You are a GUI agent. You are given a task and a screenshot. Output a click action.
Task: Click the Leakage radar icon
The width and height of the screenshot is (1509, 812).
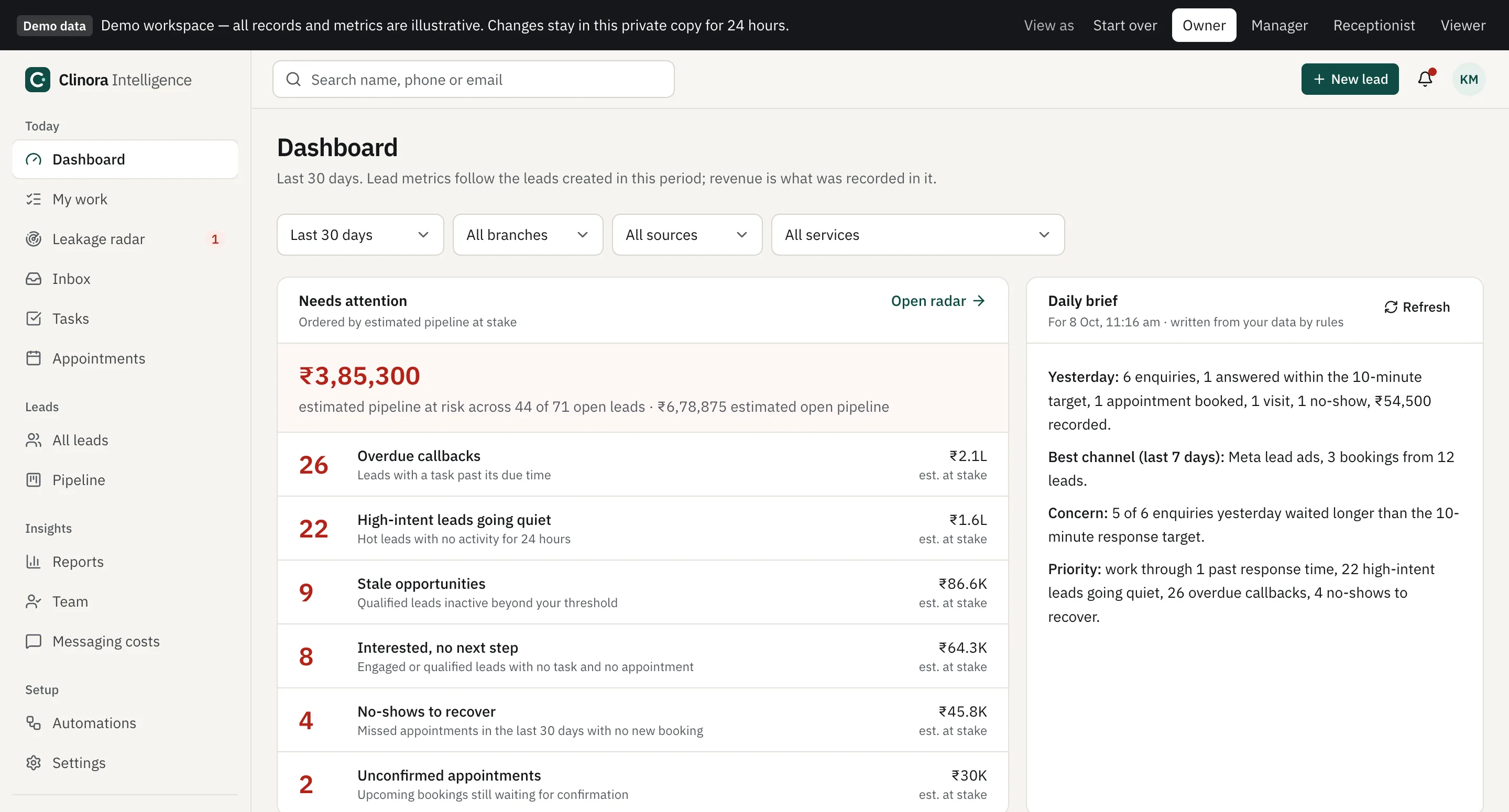(x=34, y=239)
